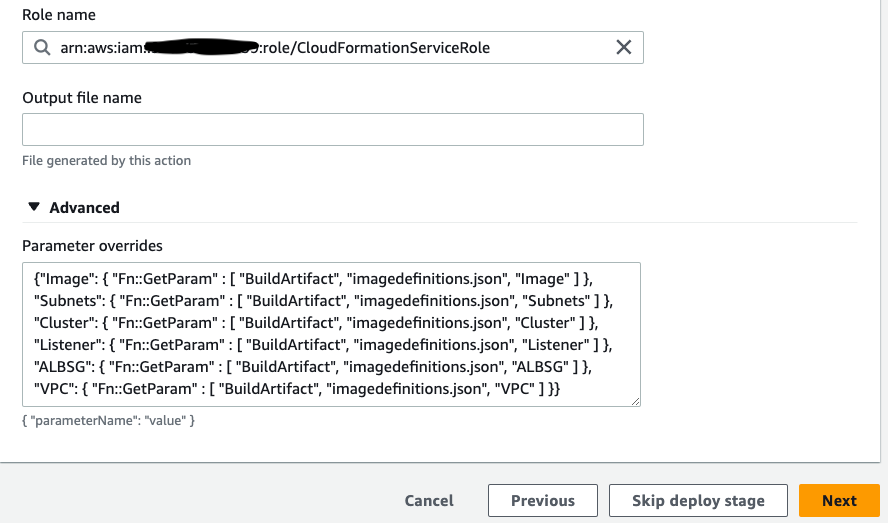Proceed with the orange Next button
Screen dimensions: 888x523
point(839,500)
